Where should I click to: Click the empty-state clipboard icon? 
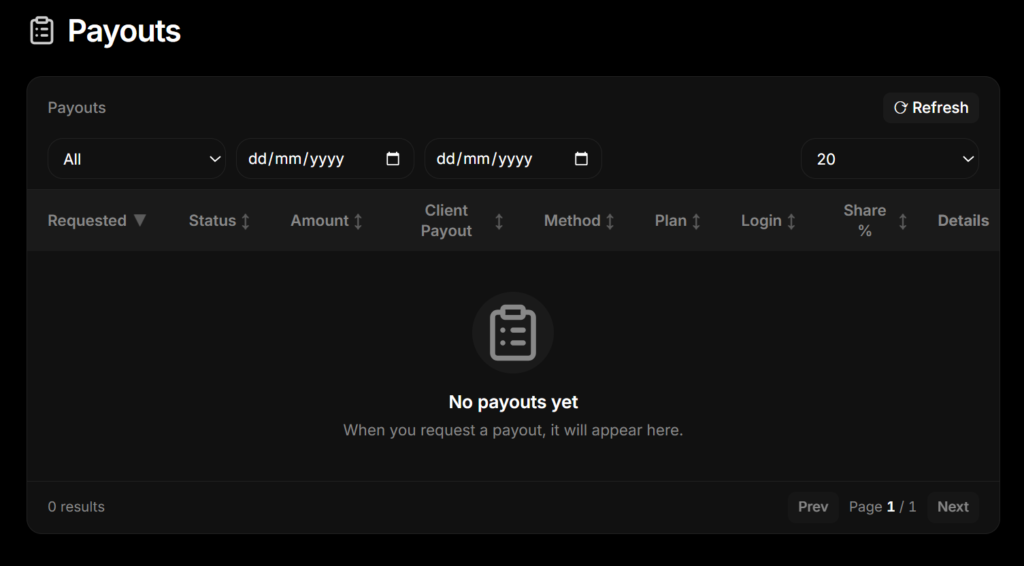(x=513, y=332)
